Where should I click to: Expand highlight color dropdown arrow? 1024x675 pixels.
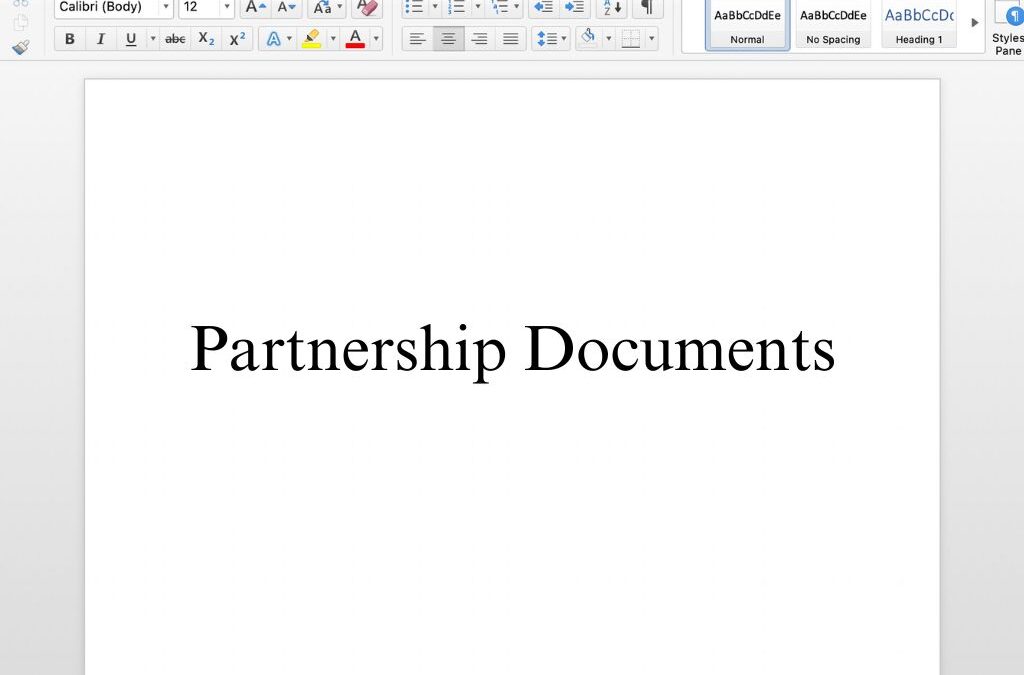pyautogui.click(x=332, y=39)
